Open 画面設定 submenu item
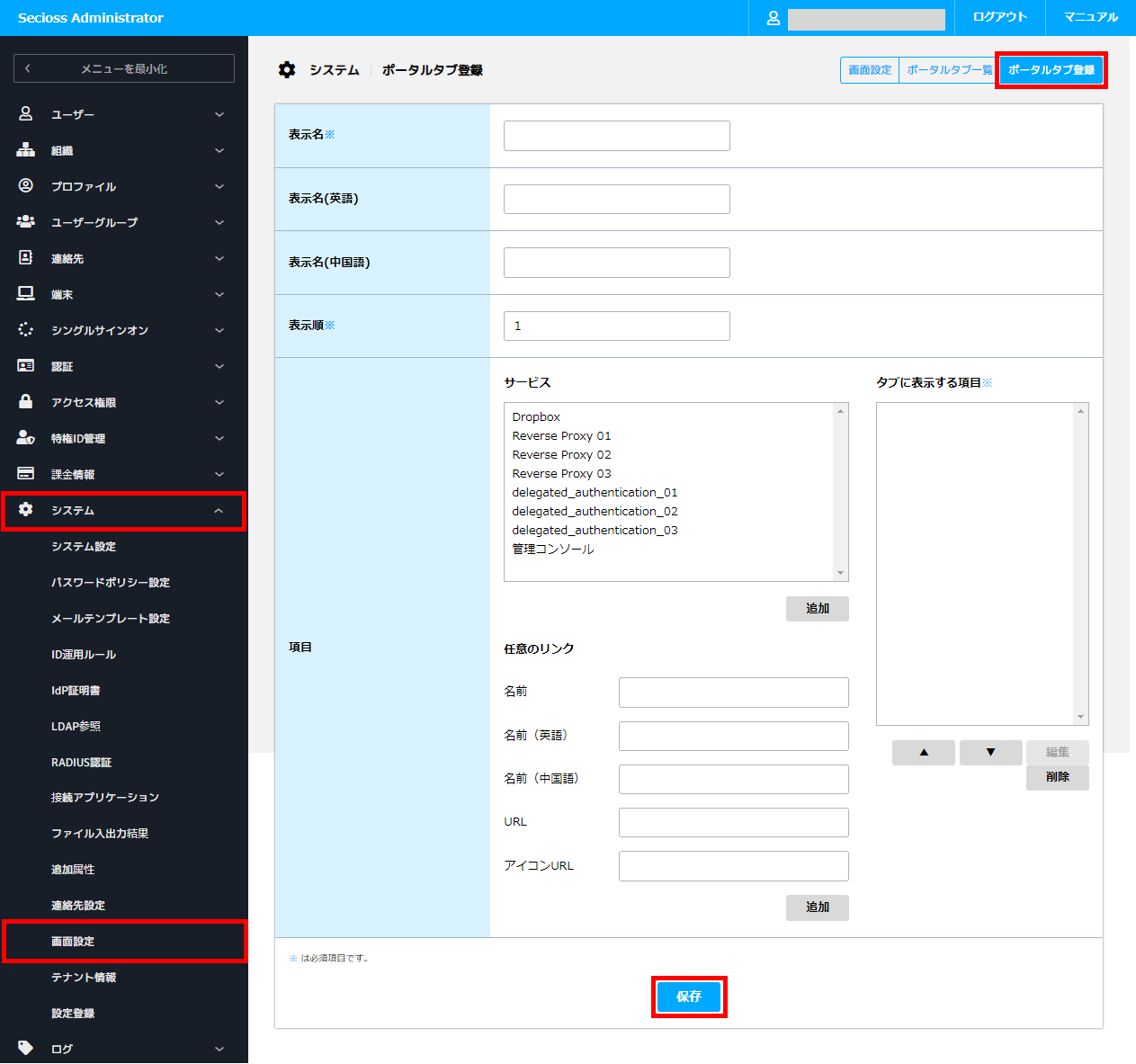 pyautogui.click(x=73, y=942)
